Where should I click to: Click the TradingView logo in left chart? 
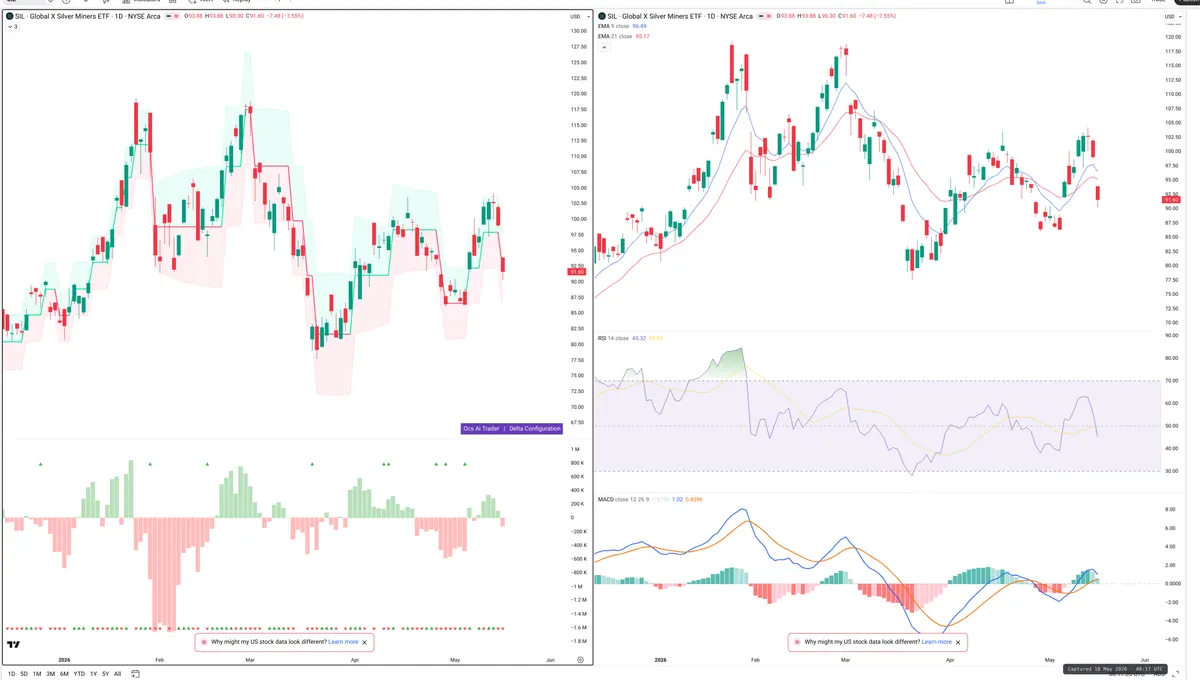tap(14, 645)
